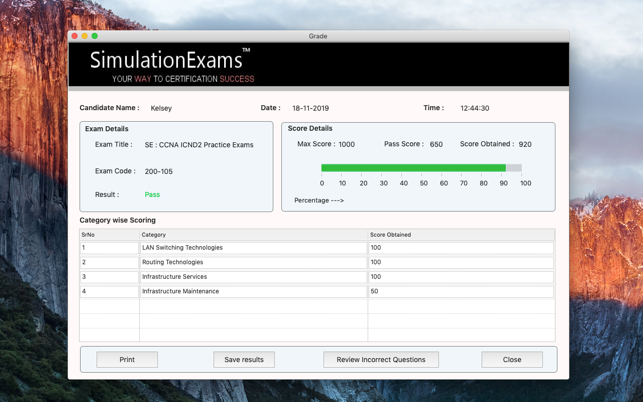Select the SrNo column header

109,235
